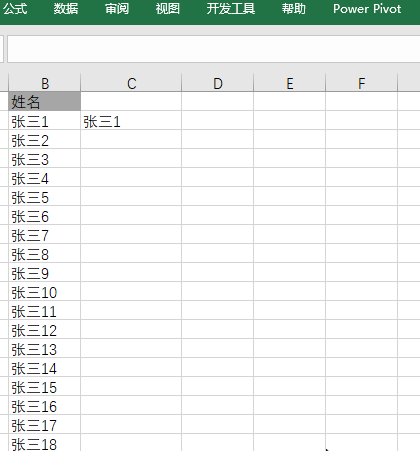Open the 数据 ribbon tab
The width and height of the screenshot is (420, 451).
click(x=66, y=9)
